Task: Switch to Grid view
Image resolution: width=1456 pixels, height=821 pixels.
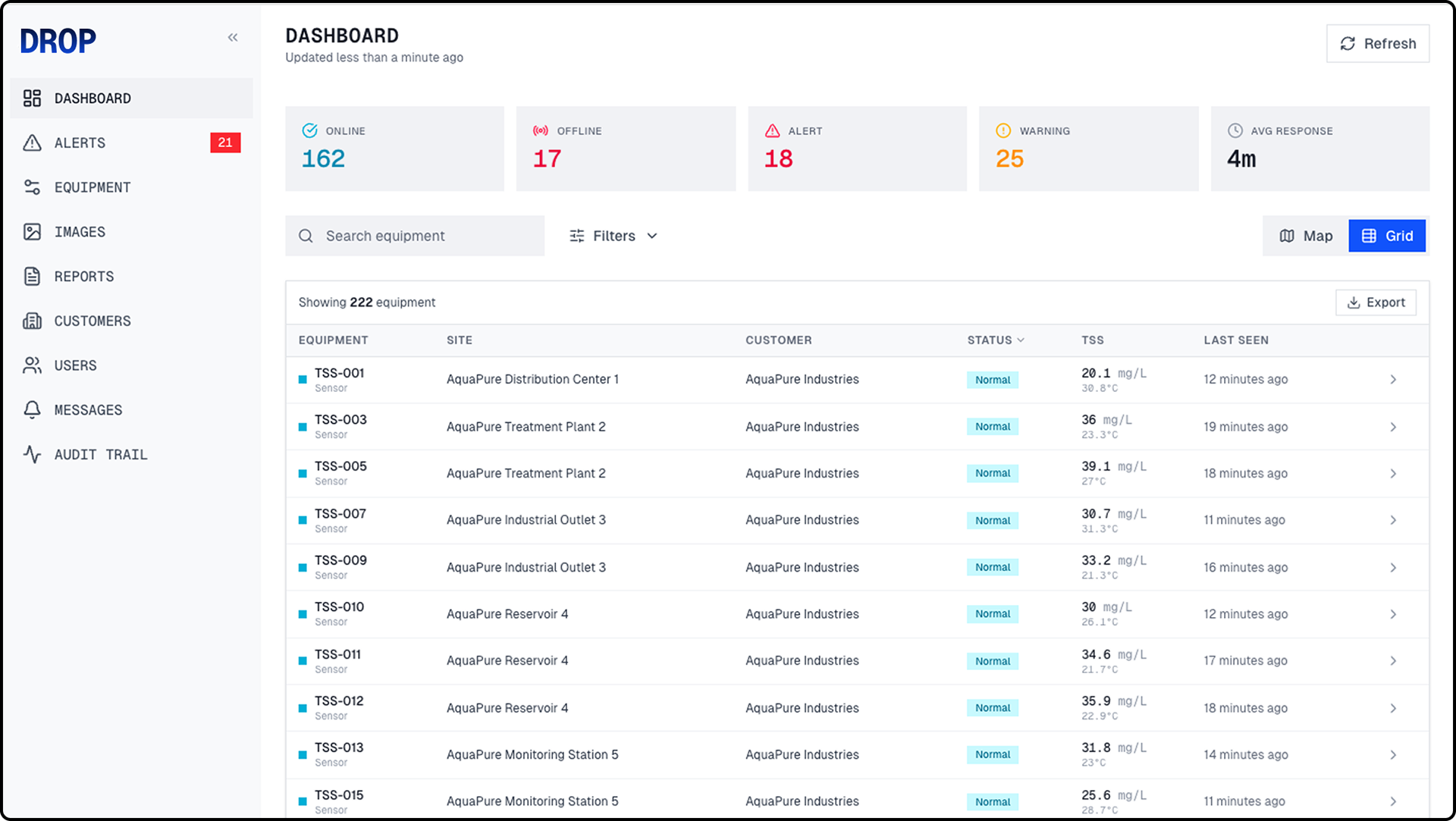Action: pos(1387,236)
